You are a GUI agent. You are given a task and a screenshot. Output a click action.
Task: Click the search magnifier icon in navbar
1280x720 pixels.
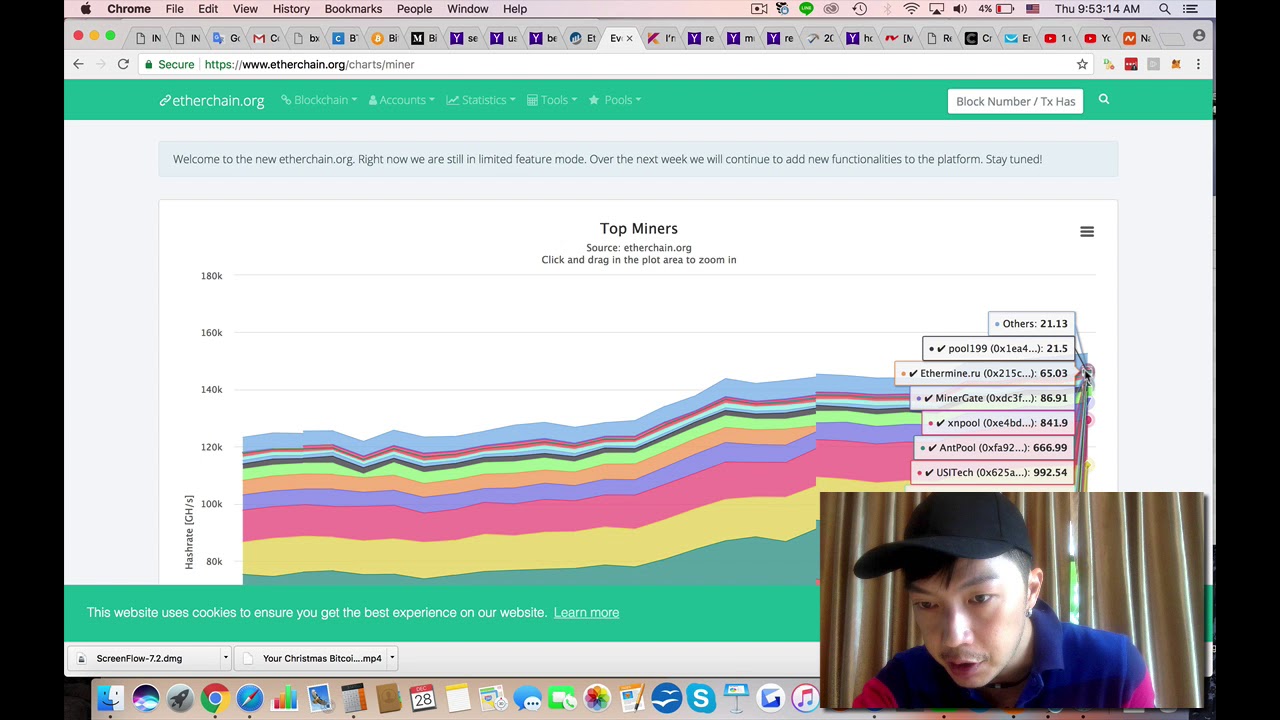coord(1104,100)
